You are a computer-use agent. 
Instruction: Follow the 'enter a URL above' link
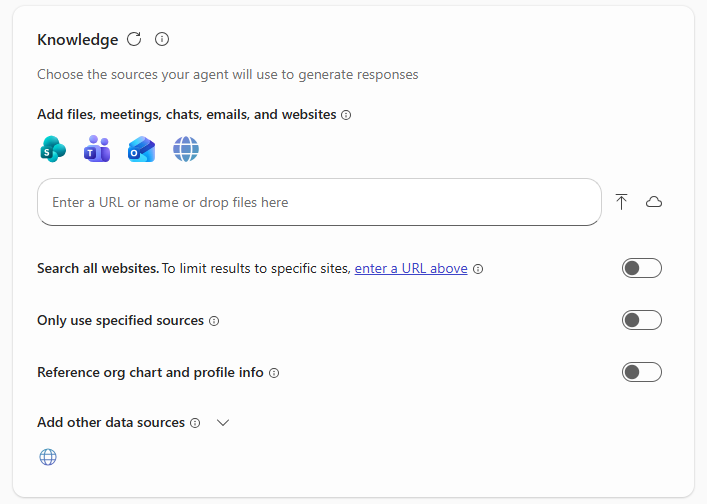pos(411,268)
